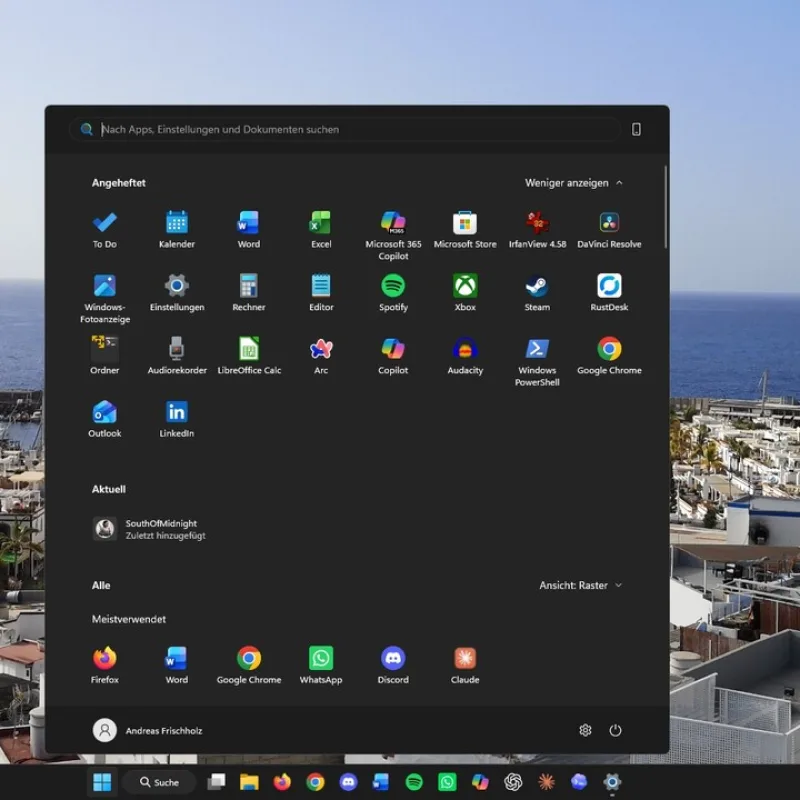The image size is (800, 800).
Task: Open ChatGPT from the taskbar
Action: coord(513,782)
